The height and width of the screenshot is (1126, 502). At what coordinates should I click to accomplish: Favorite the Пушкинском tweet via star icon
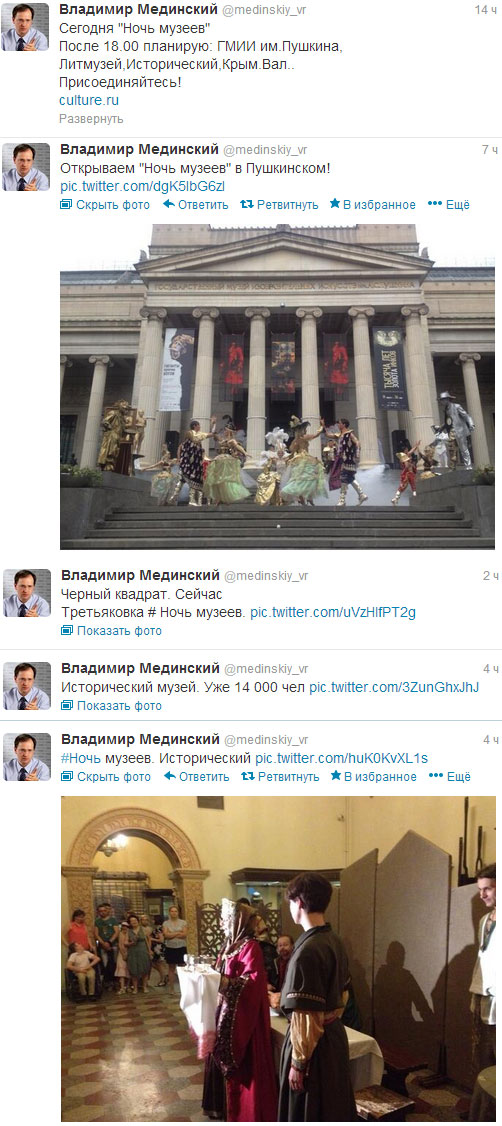tap(335, 205)
